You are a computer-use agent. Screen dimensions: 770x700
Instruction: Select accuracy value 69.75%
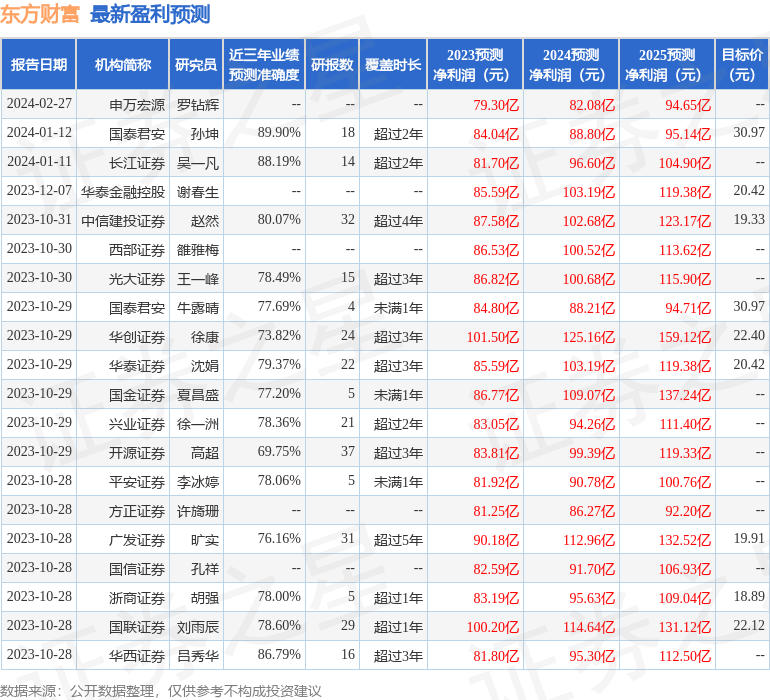279,451
